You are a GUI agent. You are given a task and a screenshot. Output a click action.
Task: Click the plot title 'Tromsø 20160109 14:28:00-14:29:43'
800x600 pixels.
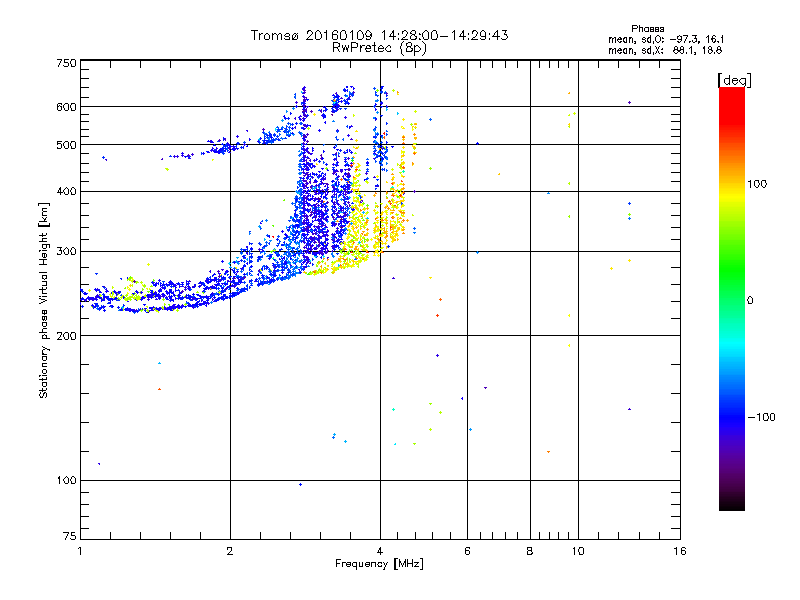coord(379,35)
